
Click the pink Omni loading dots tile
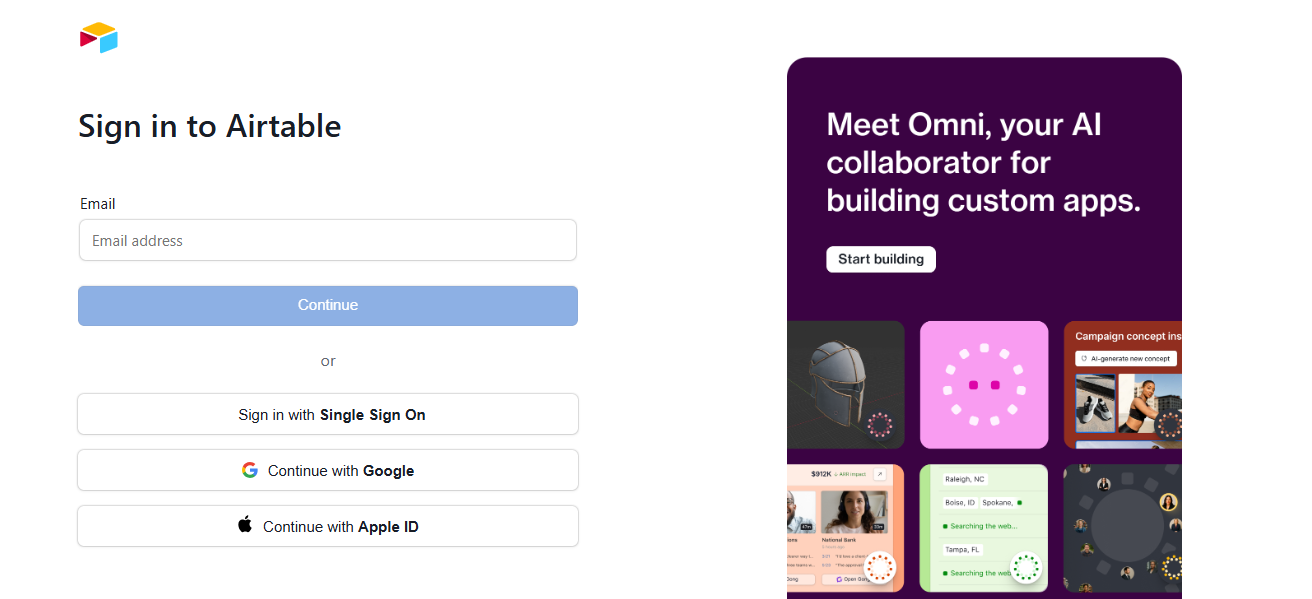click(x=984, y=385)
